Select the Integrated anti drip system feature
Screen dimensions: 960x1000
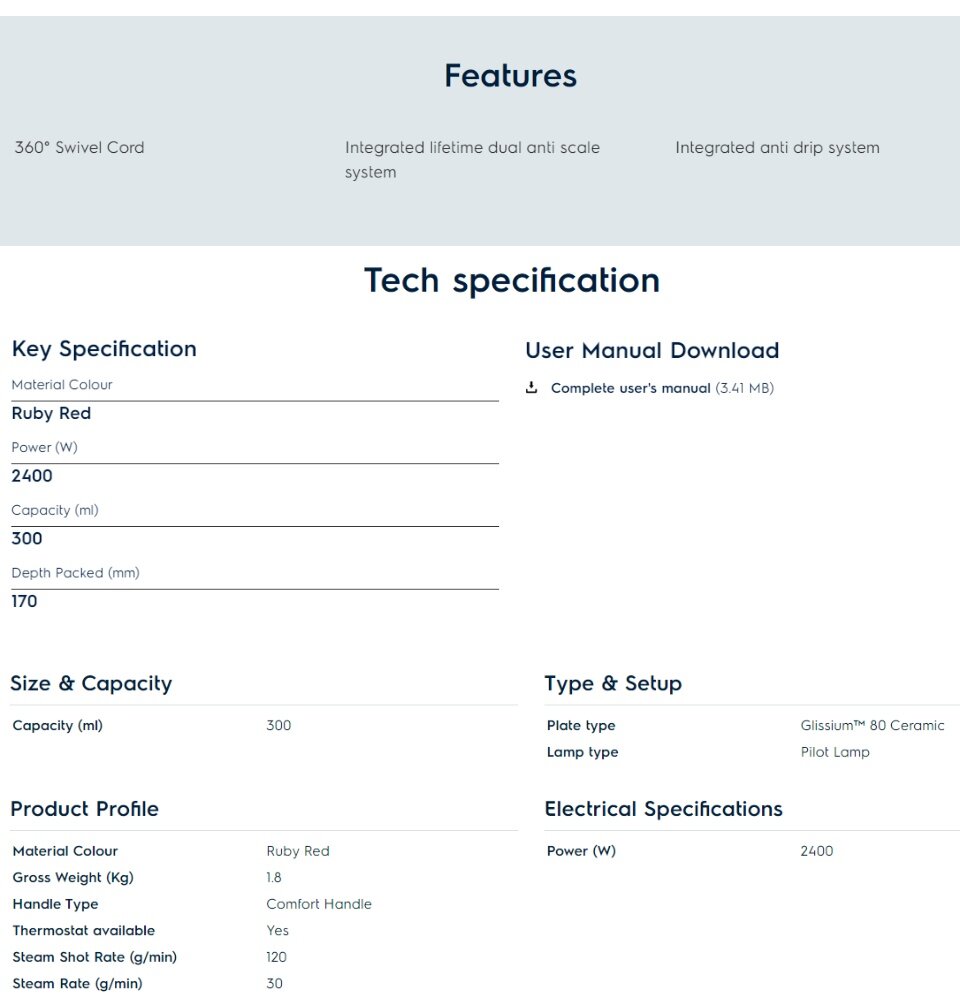777,147
